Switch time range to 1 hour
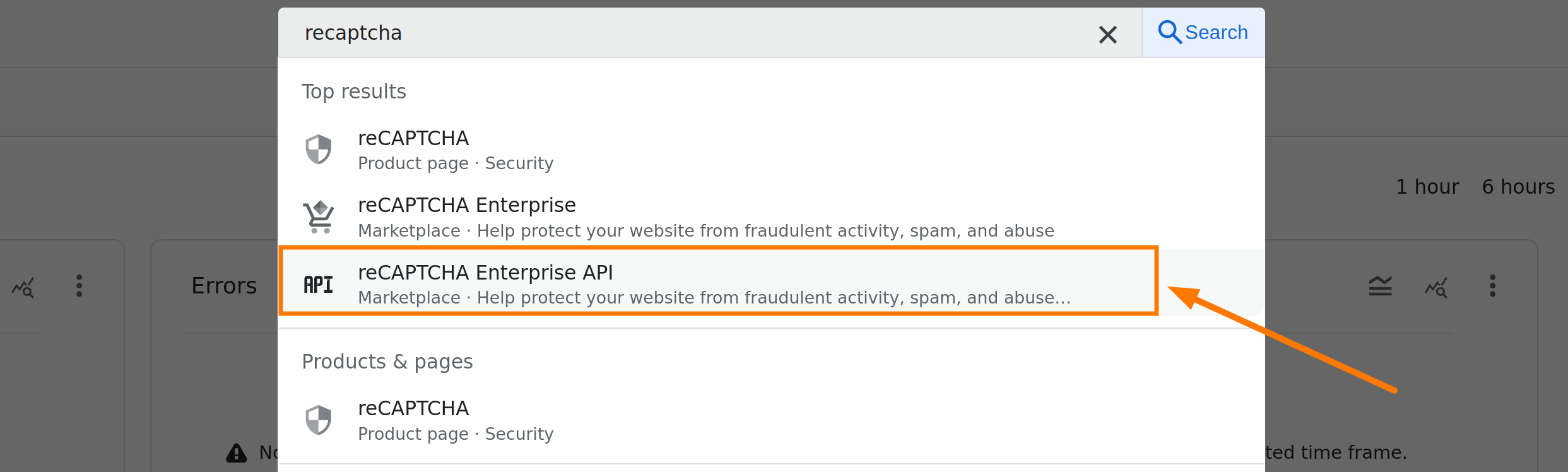The image size is (1568, 472). pyautogui.click(x=1427, y=187)
